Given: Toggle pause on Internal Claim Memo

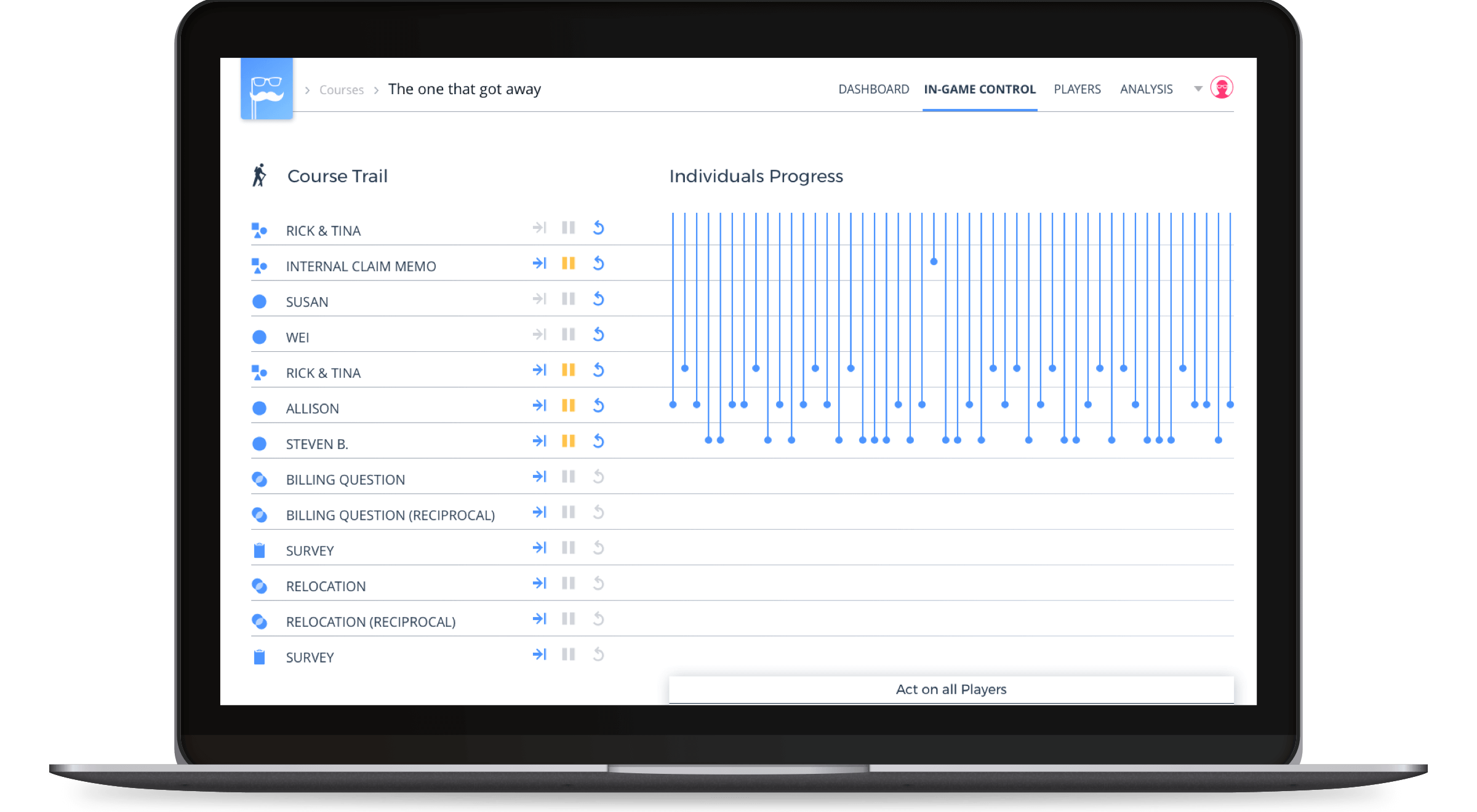Looking at the screenshot, I should pos(568,263).
